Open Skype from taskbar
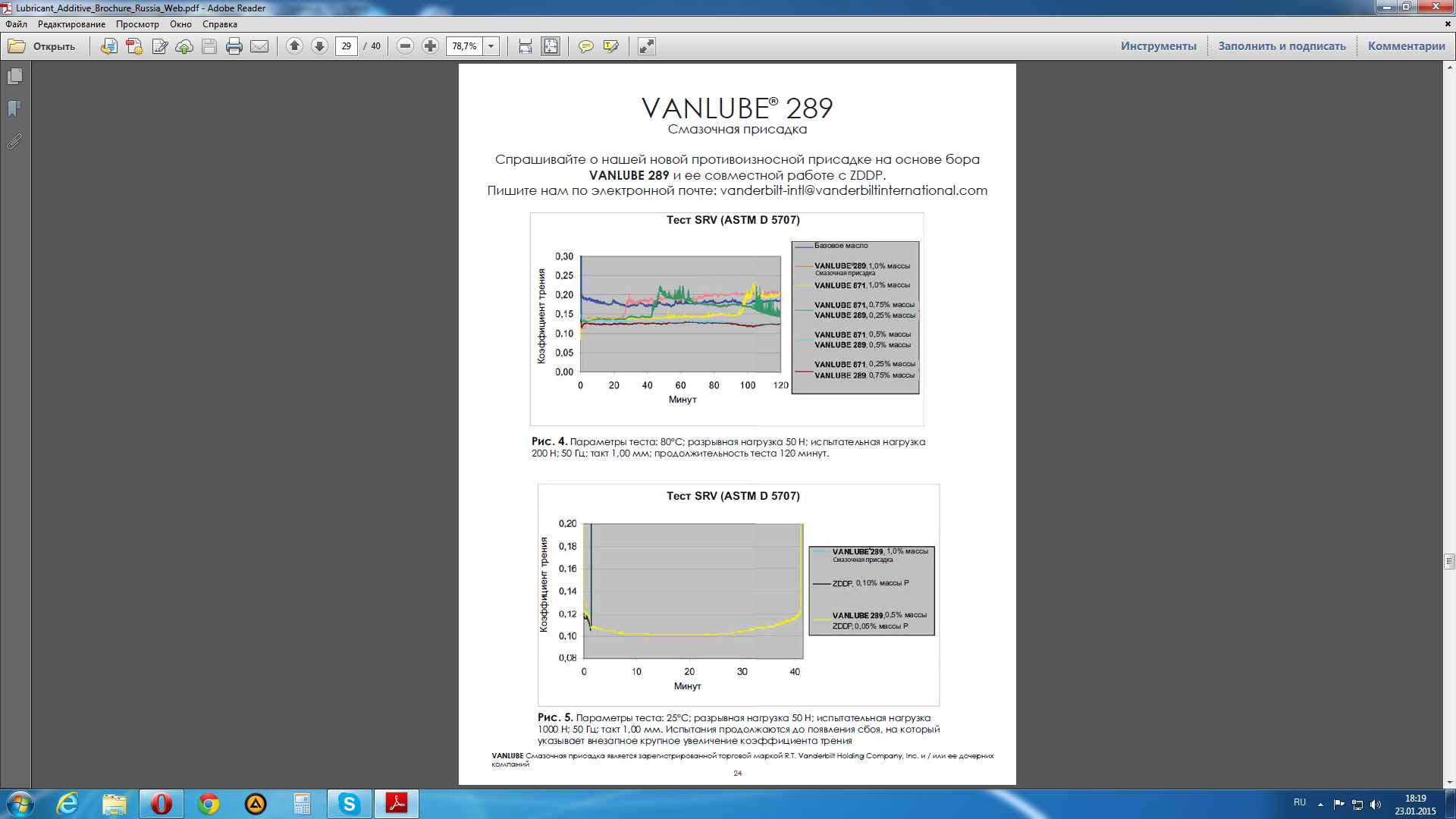Viewport: 1456px width, 819px height. [349, 804]
